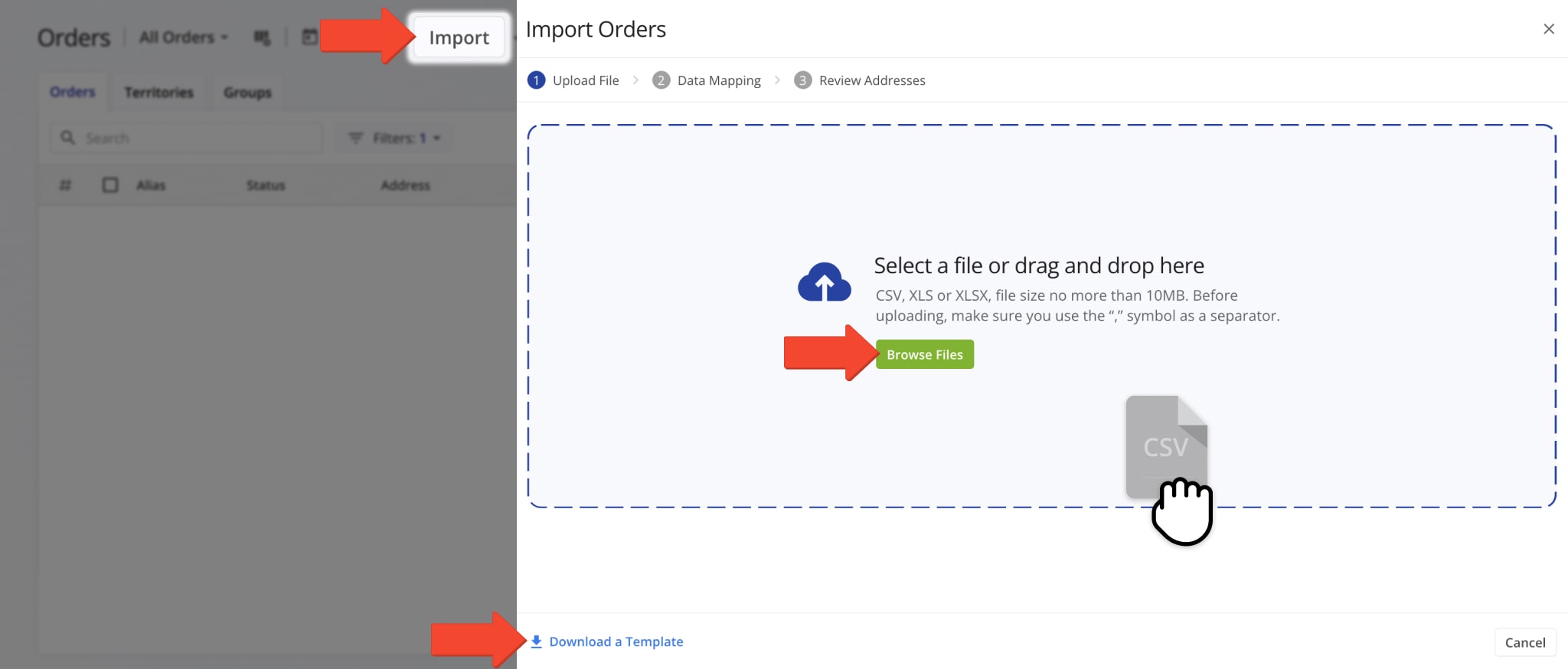
Task: Cancel the Import Orders dialog
Action: tap(1525, 642)
